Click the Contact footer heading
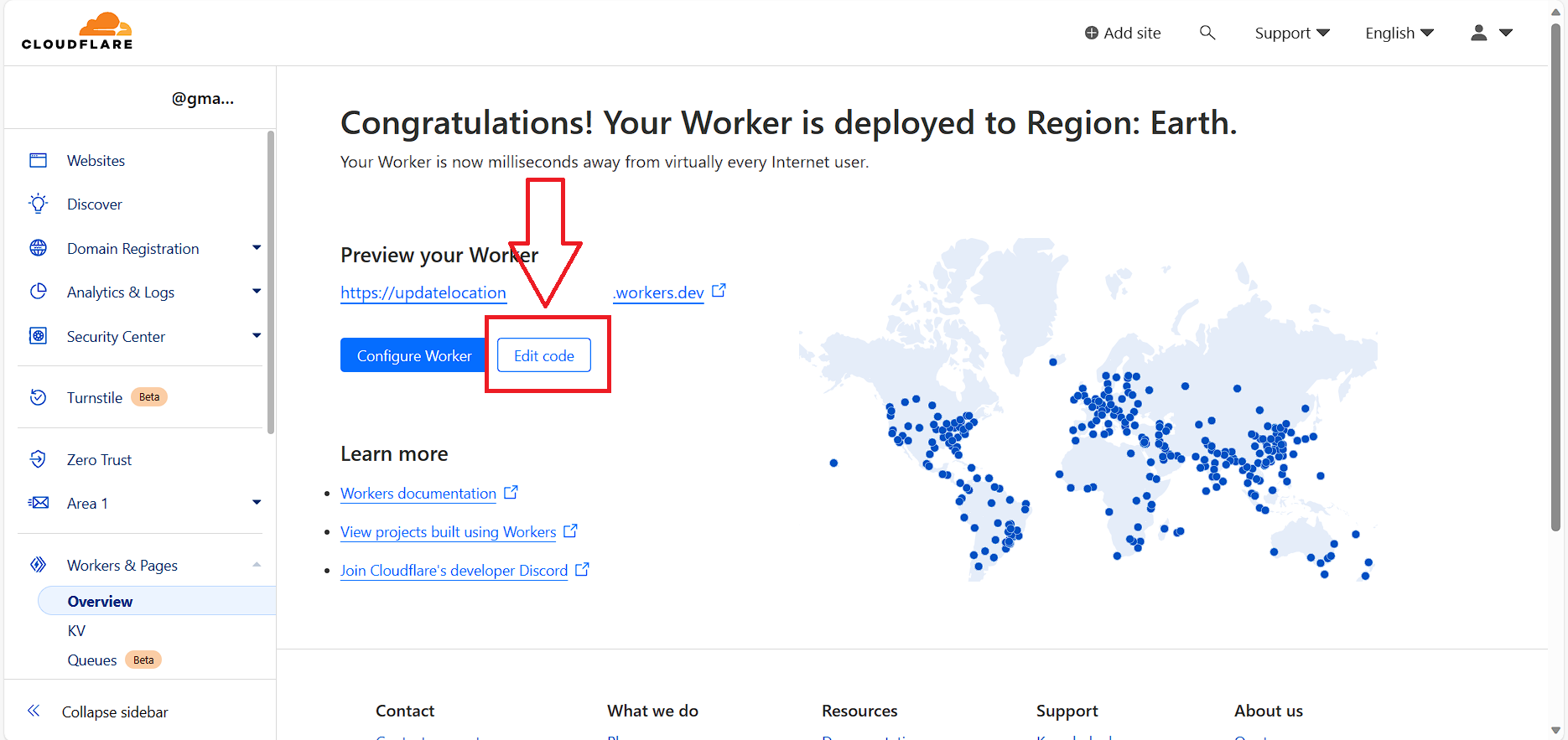 click(x=405, y=711)
